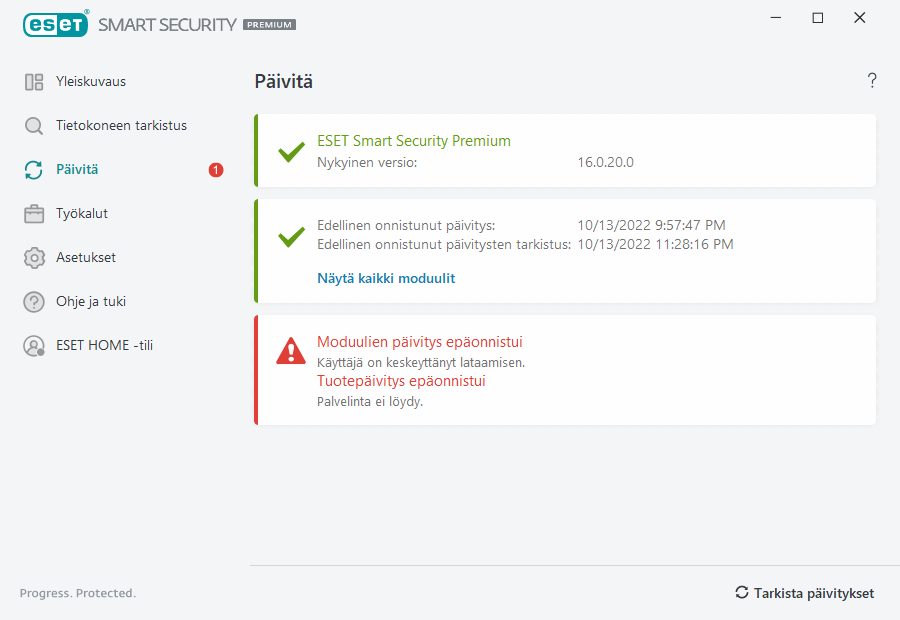The width and height of the screenshot is (900, 620).
Task: Click the Yleiskuvaus overview icon
Action: tap(34, 82)
